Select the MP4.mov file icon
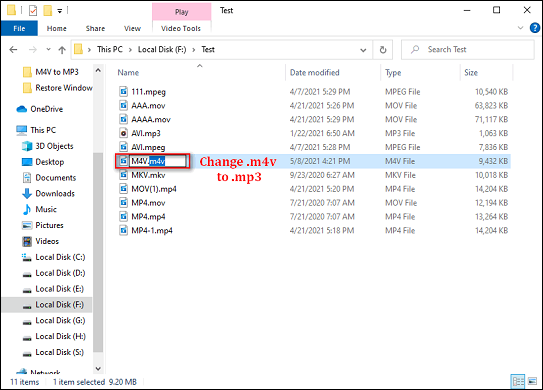This screenshot has width=543, height=390. click(123, 203)
